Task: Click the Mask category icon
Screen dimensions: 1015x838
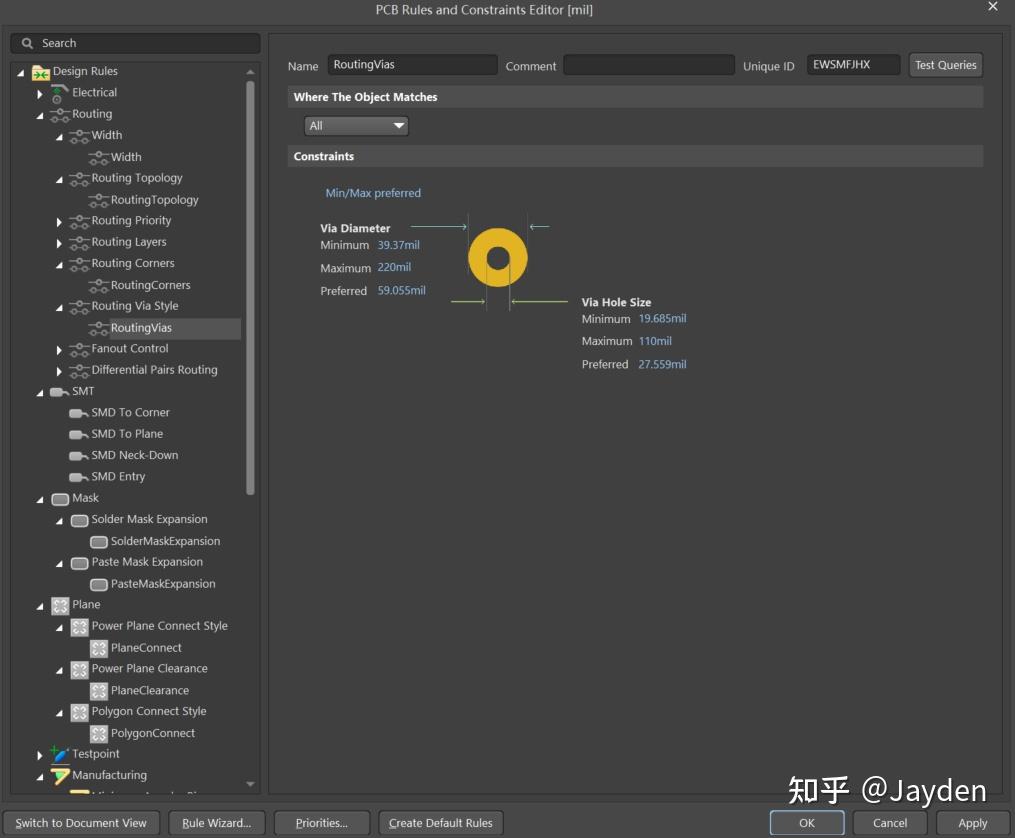Action: [x=60, y=499]
